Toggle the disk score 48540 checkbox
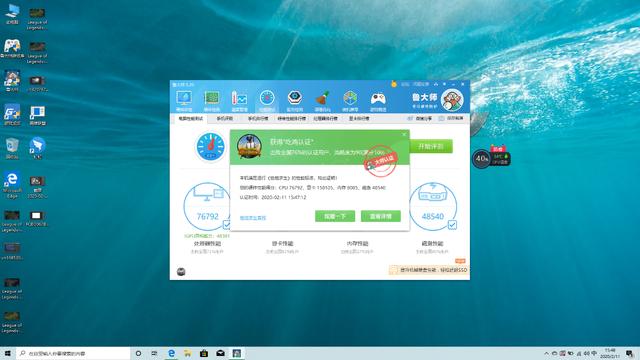The width and height of the screenshot is (640, 360). (x=452, y=224)
